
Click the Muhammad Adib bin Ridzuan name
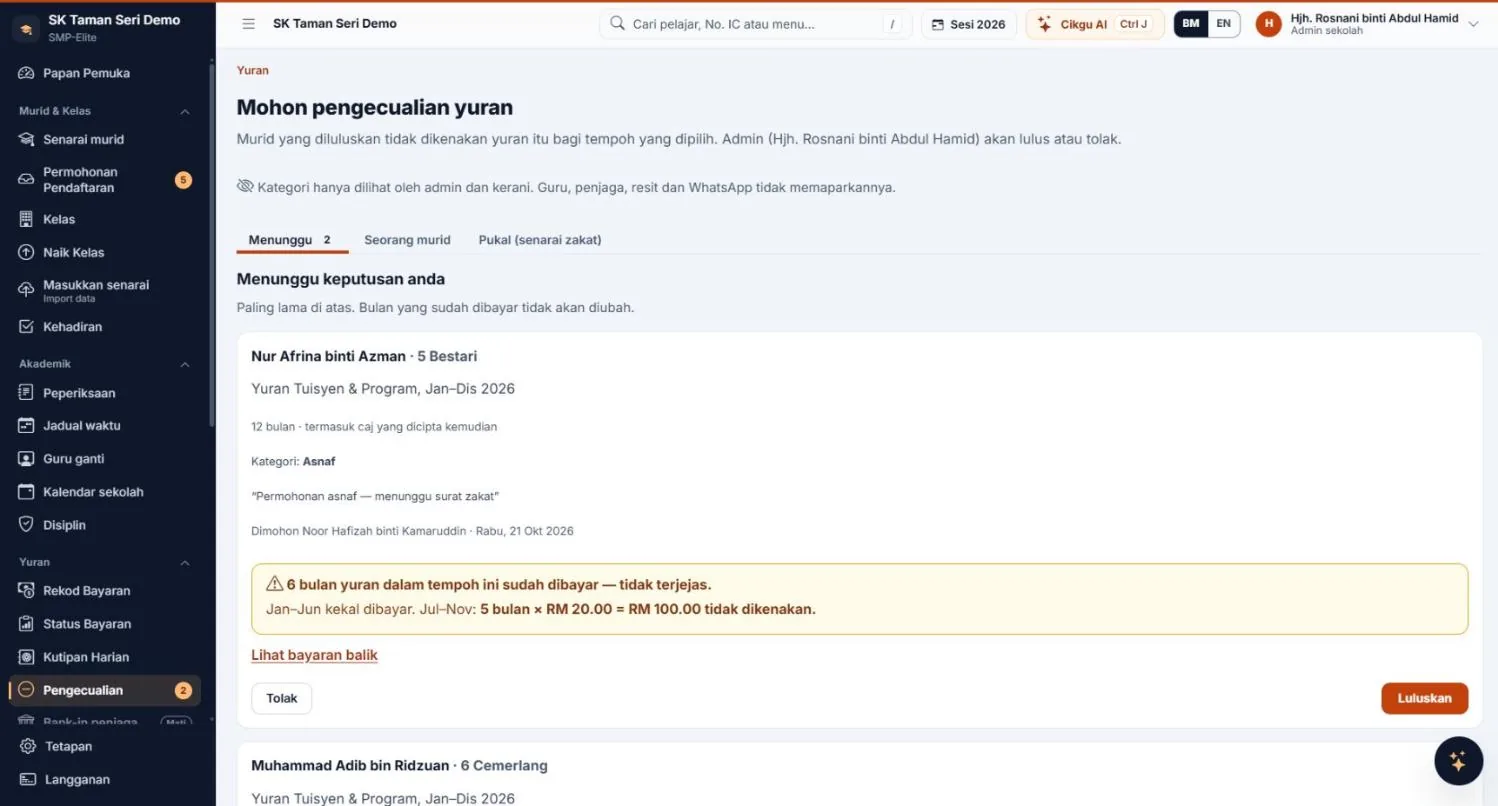tap(350, 766)
